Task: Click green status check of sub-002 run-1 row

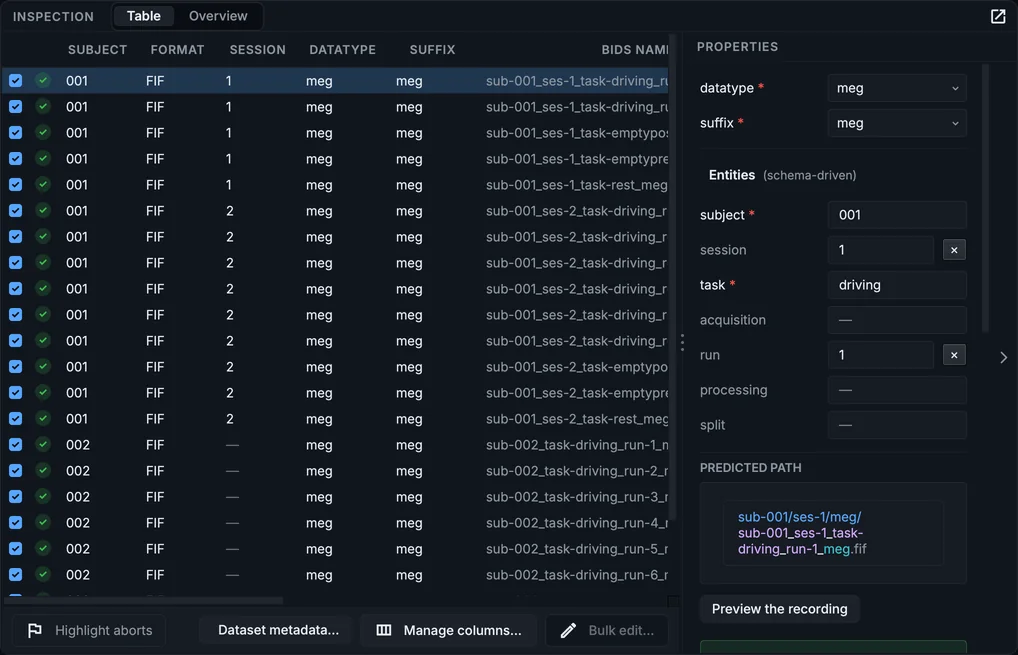Action: click(x=43, y=445)
